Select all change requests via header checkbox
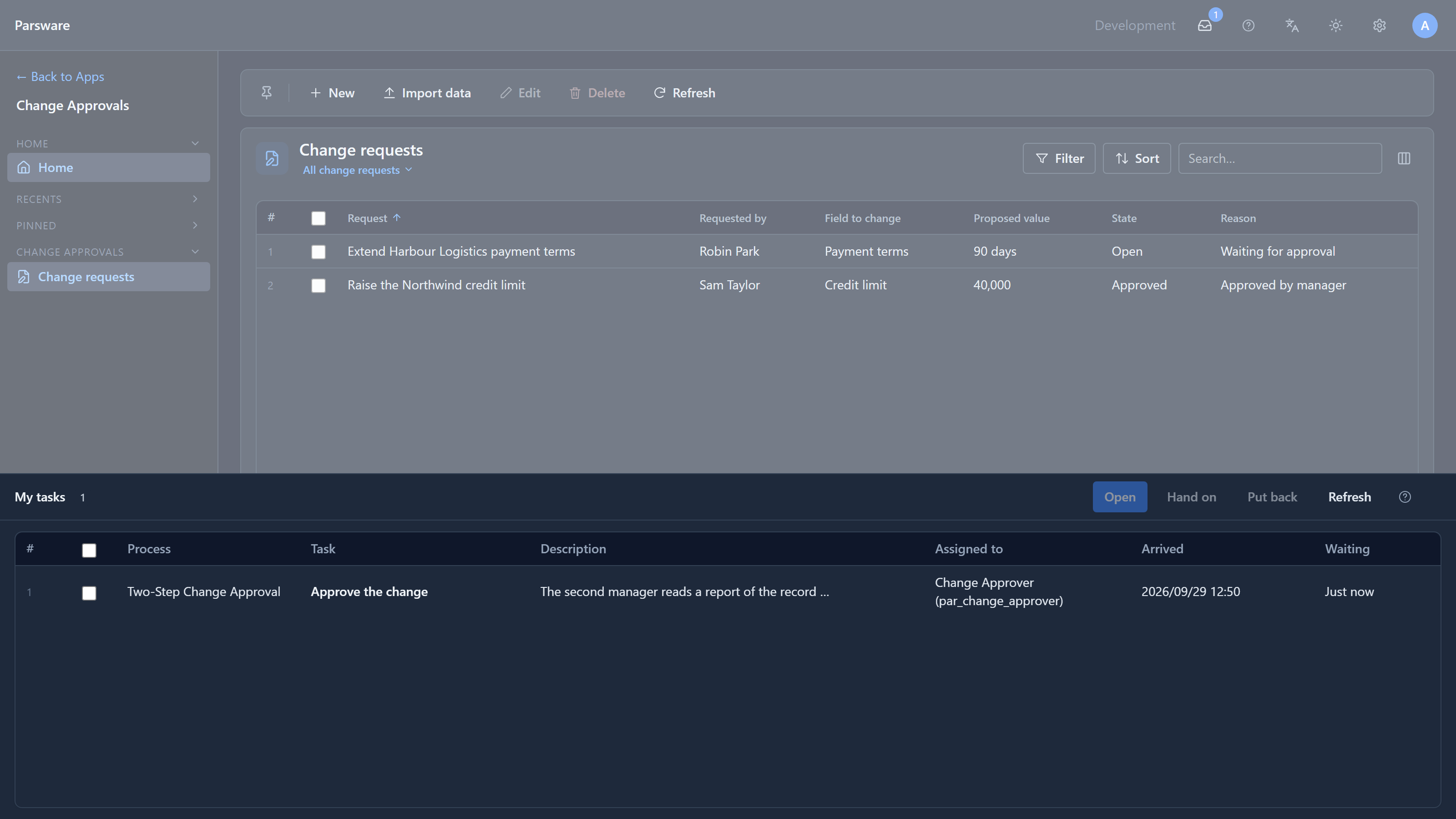1456x819 pixels. 318,218
